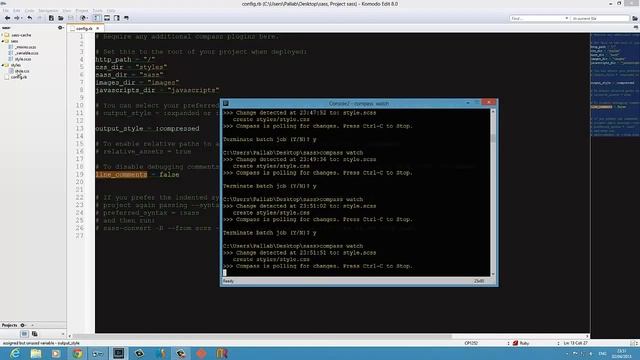This screenshot has height=360, width=640.
Task: Click the Console2 taskbar icon
Action: [119, 353]
